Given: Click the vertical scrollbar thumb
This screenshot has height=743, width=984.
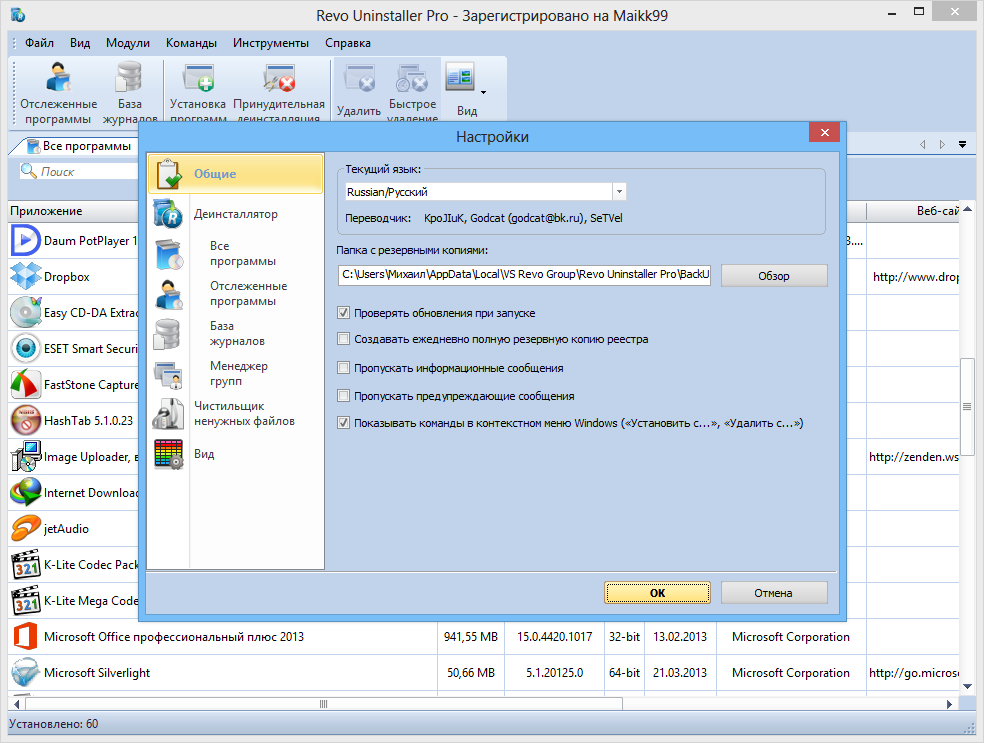Looking at the screenshot, I should (967, 407).
